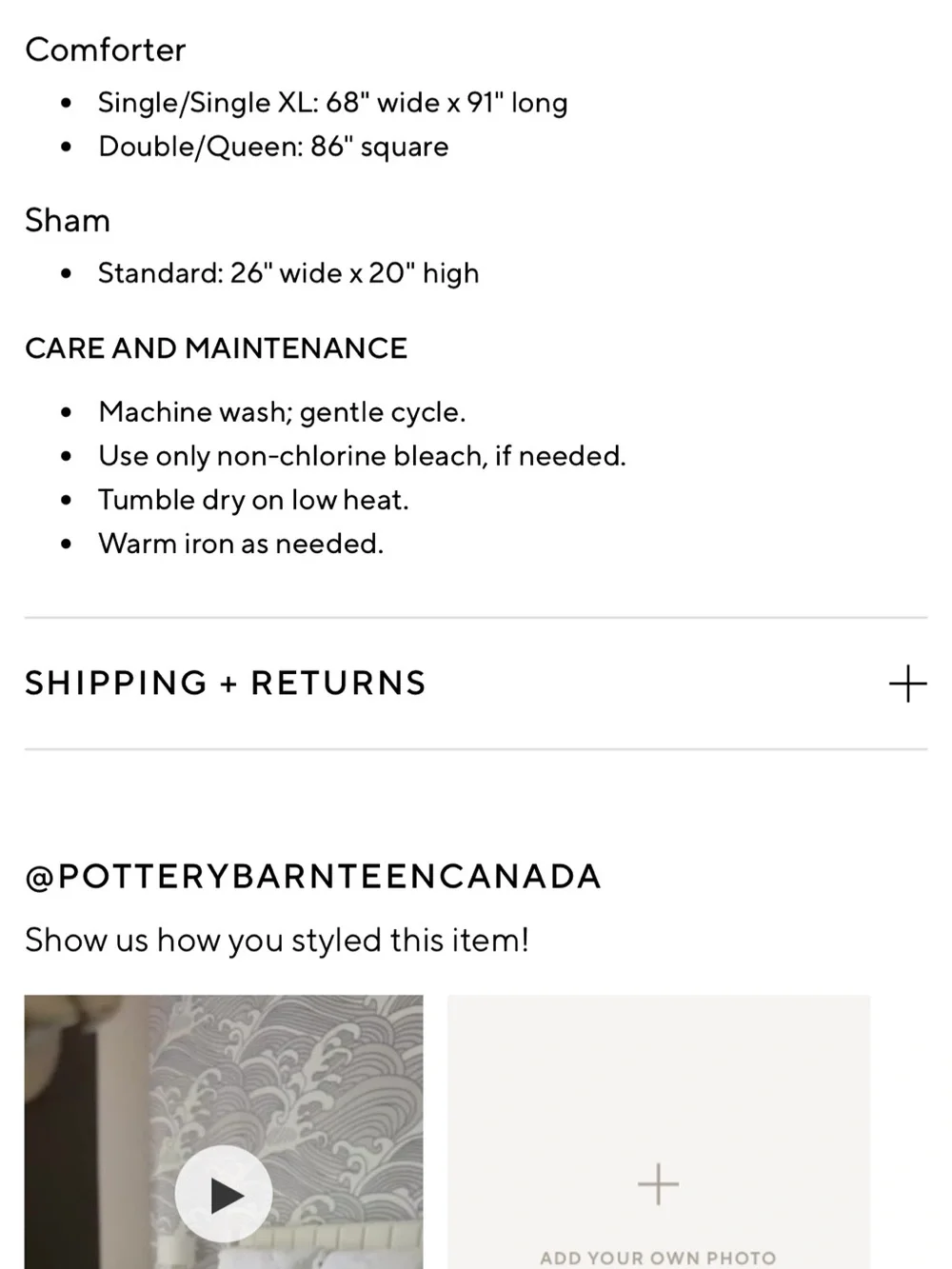Viewport: 952px width, 1269px height.
Task: Select the CARE AND MAINTENANCE heading
Action: coord(216,348)
